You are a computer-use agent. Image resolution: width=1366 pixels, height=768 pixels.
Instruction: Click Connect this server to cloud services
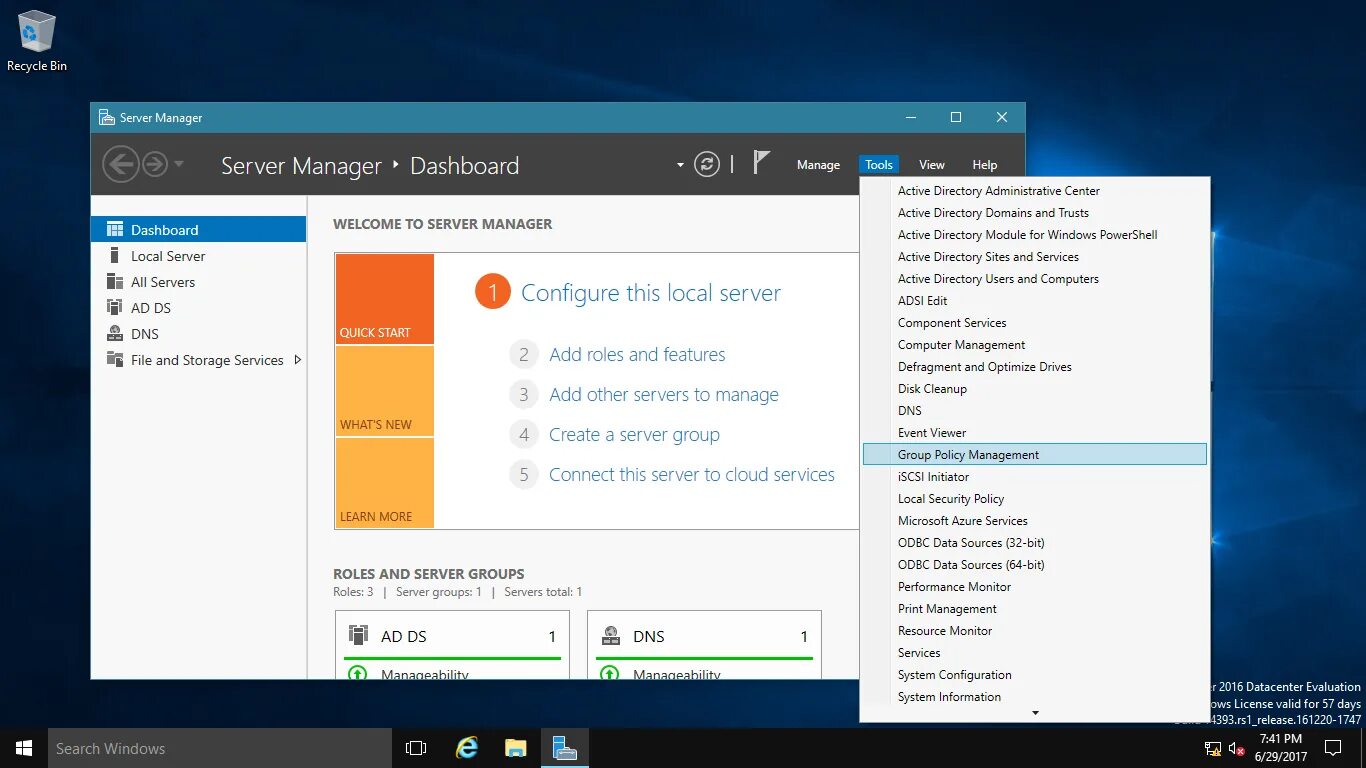coord(692,474)
